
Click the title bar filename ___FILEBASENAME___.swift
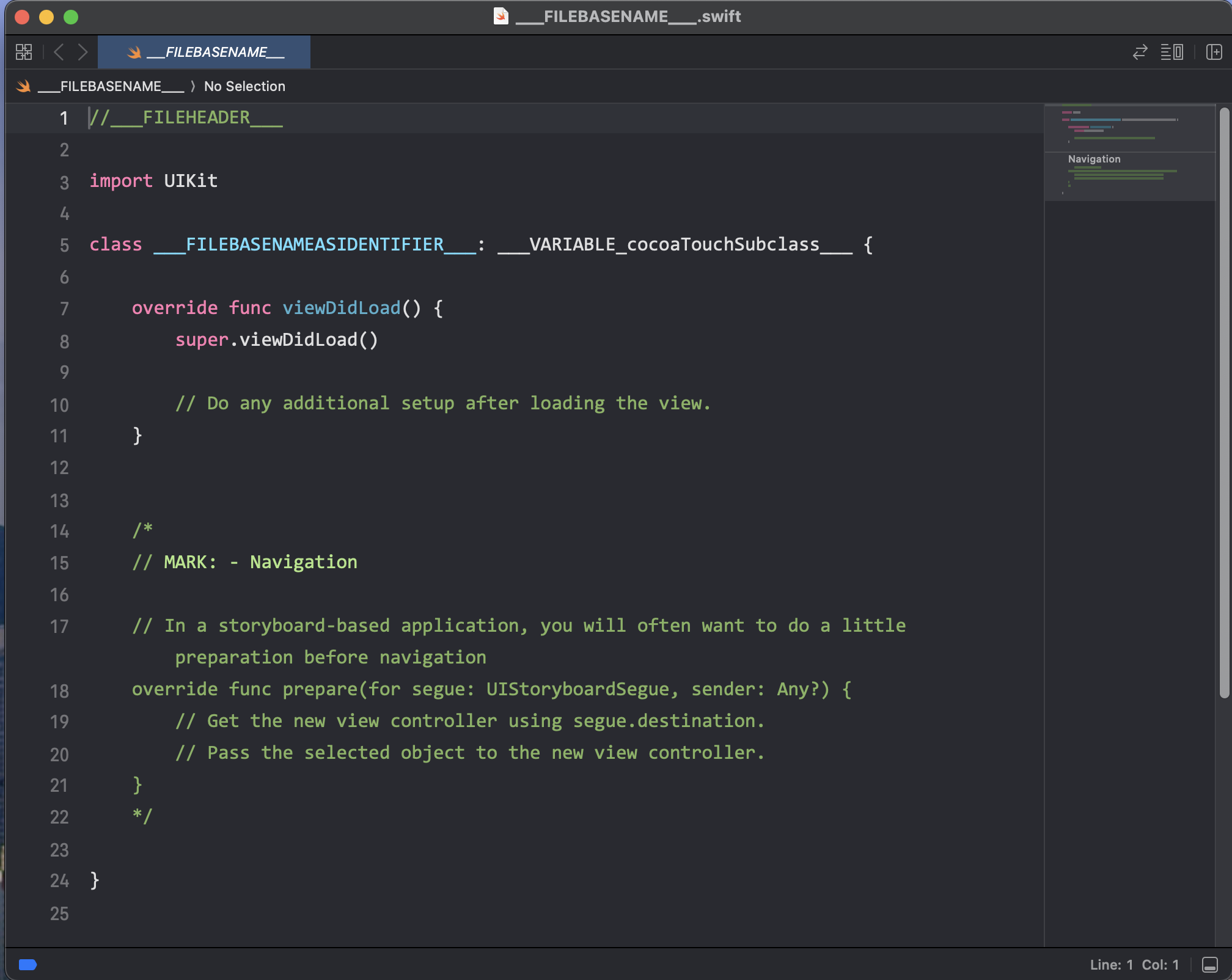(x=628, y=16)
